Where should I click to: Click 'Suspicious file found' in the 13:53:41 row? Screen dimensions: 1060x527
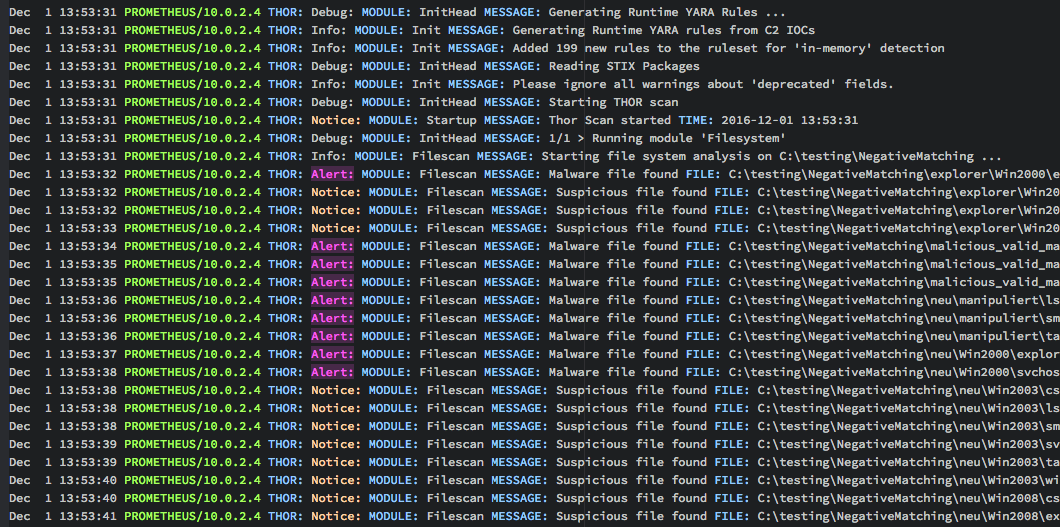pos(631,516)
